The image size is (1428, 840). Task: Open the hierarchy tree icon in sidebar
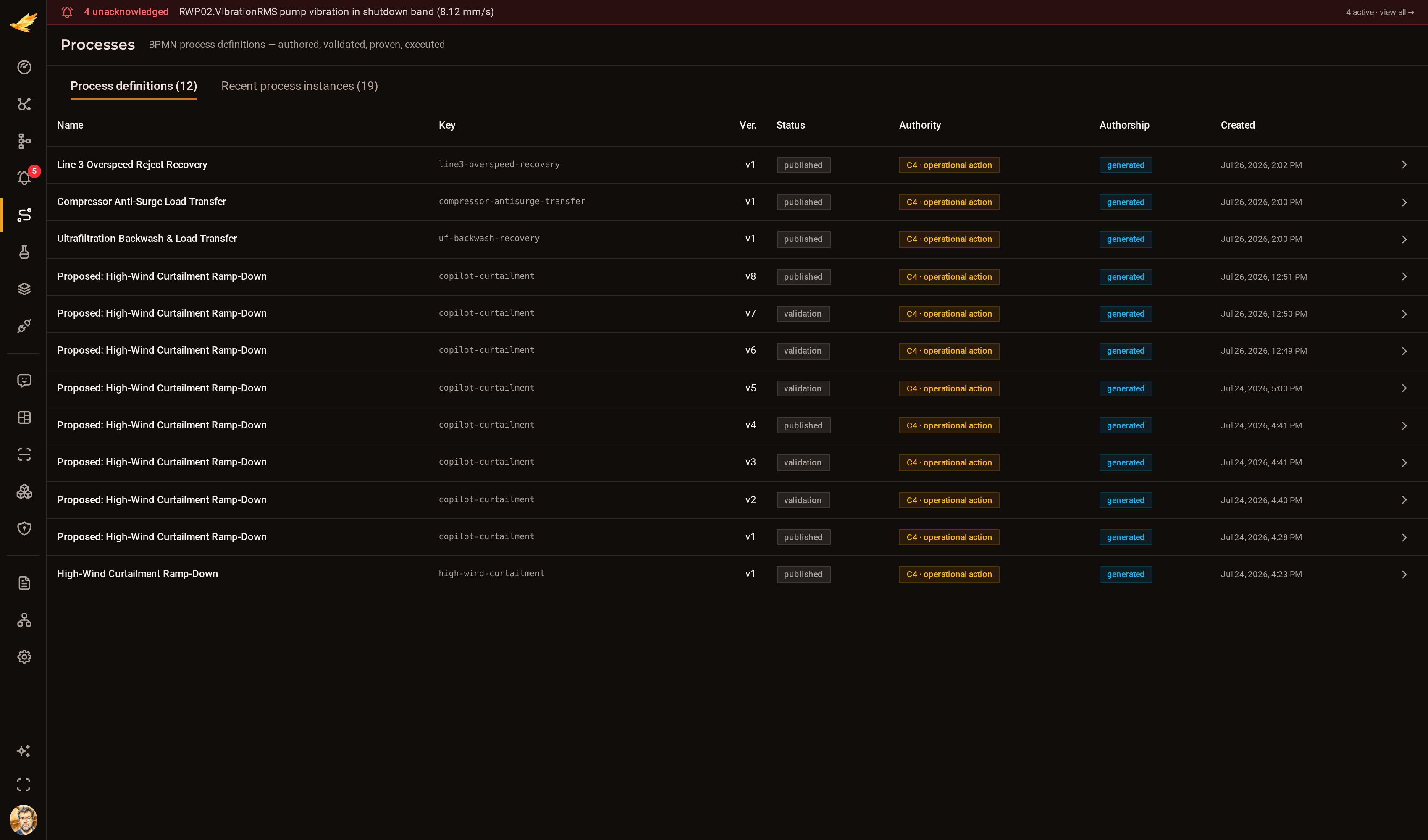click(24, 141)
